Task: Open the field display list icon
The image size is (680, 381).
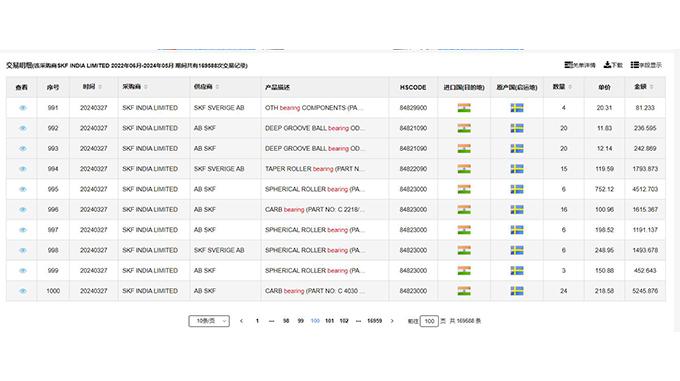Action: click(x=634, y=65)
